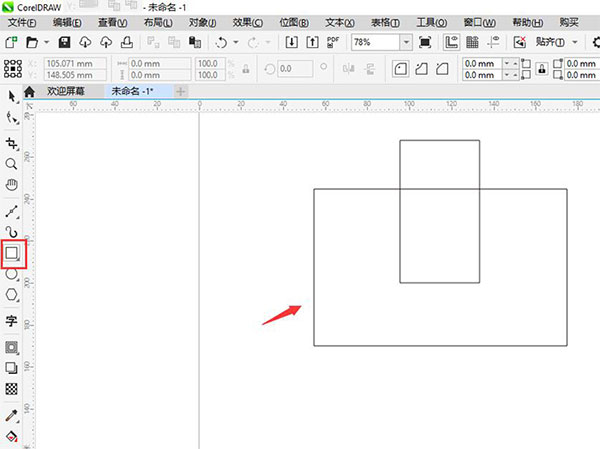Expand the undo history dropdown arrow
The height and width of the screenshot is (449, 600).
(236, 42)
